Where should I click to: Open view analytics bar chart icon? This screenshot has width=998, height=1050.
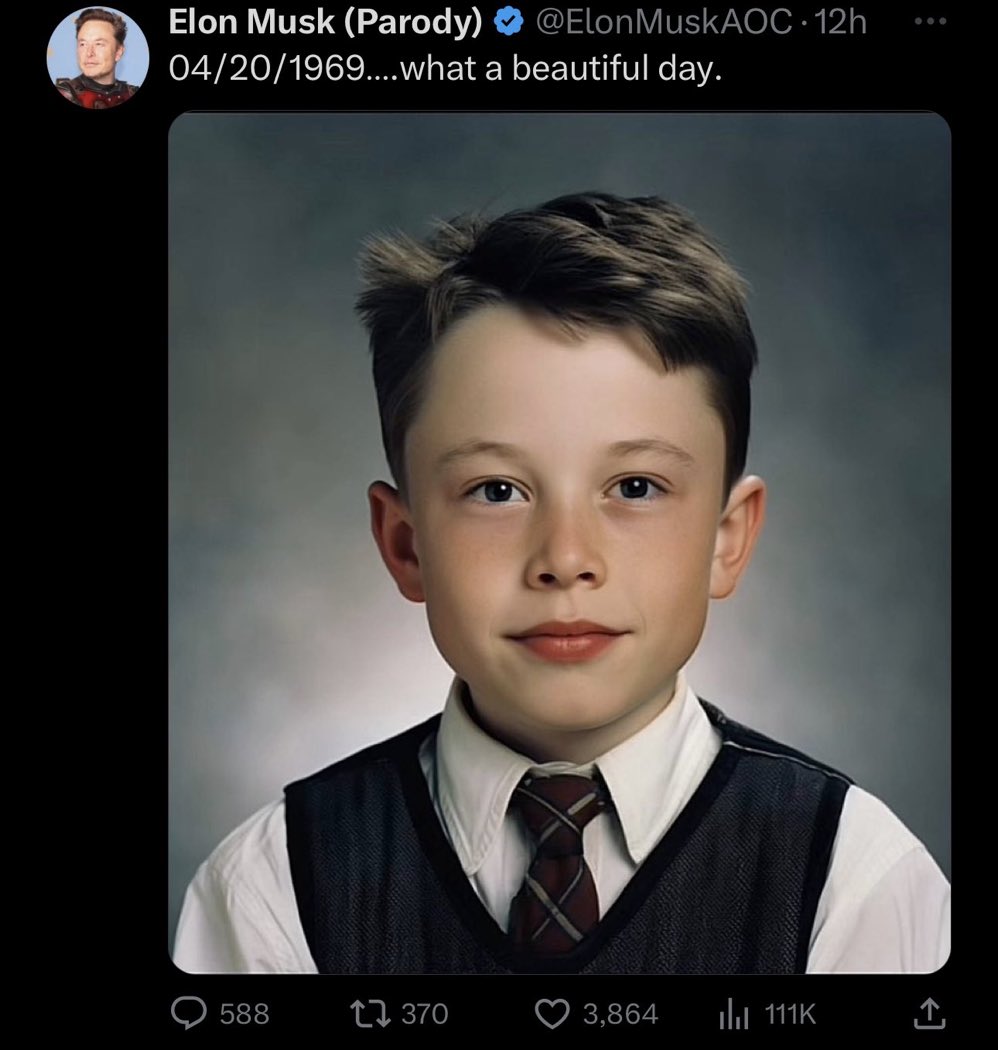click(x=733, y=1014)
